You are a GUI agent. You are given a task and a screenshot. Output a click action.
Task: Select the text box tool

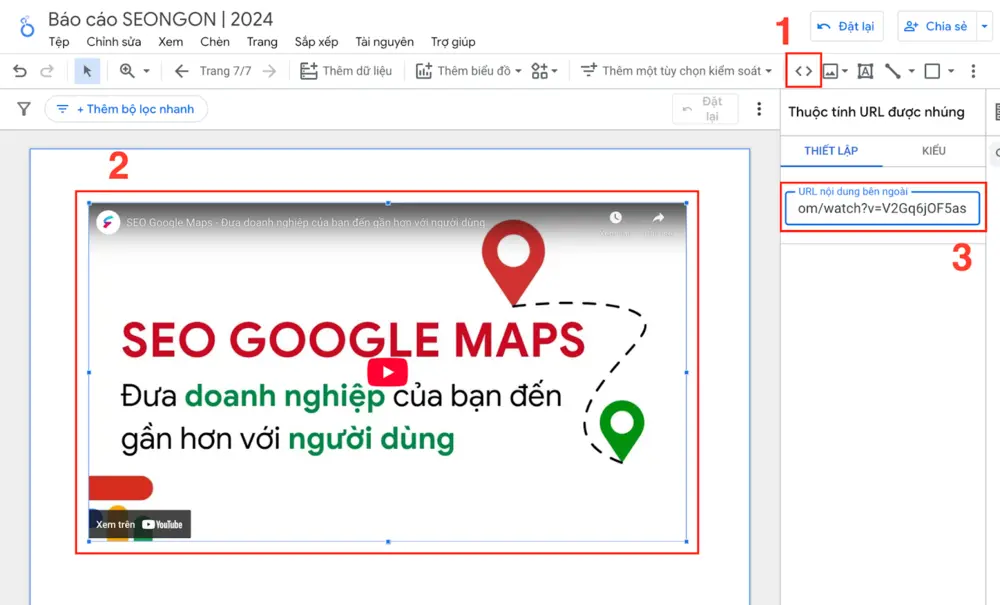click(x=865, y=71)
